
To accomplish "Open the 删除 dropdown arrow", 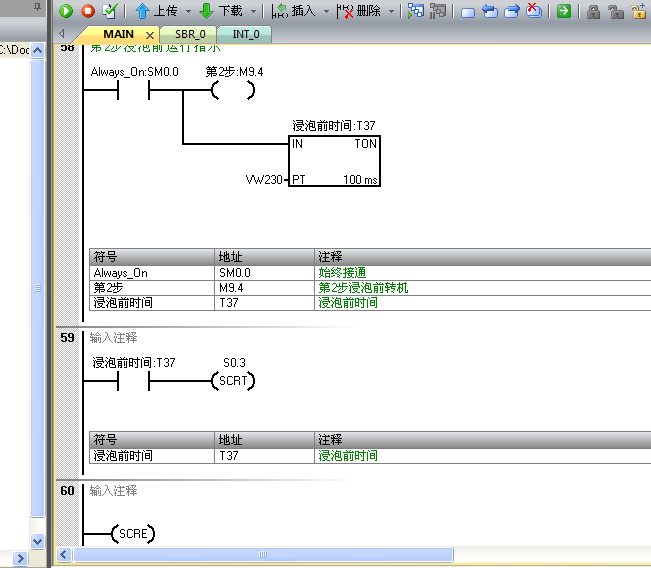I will 392,11.
